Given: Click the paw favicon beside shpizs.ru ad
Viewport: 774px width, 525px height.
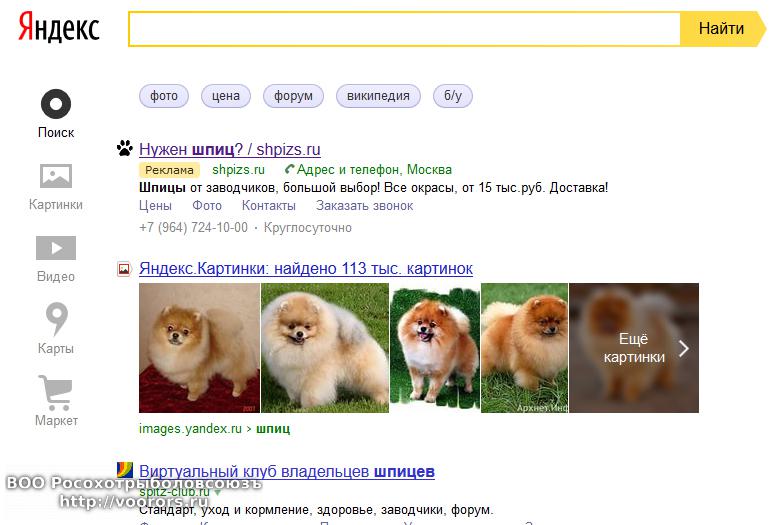Looking at the screenshot, I should point(124,149).
